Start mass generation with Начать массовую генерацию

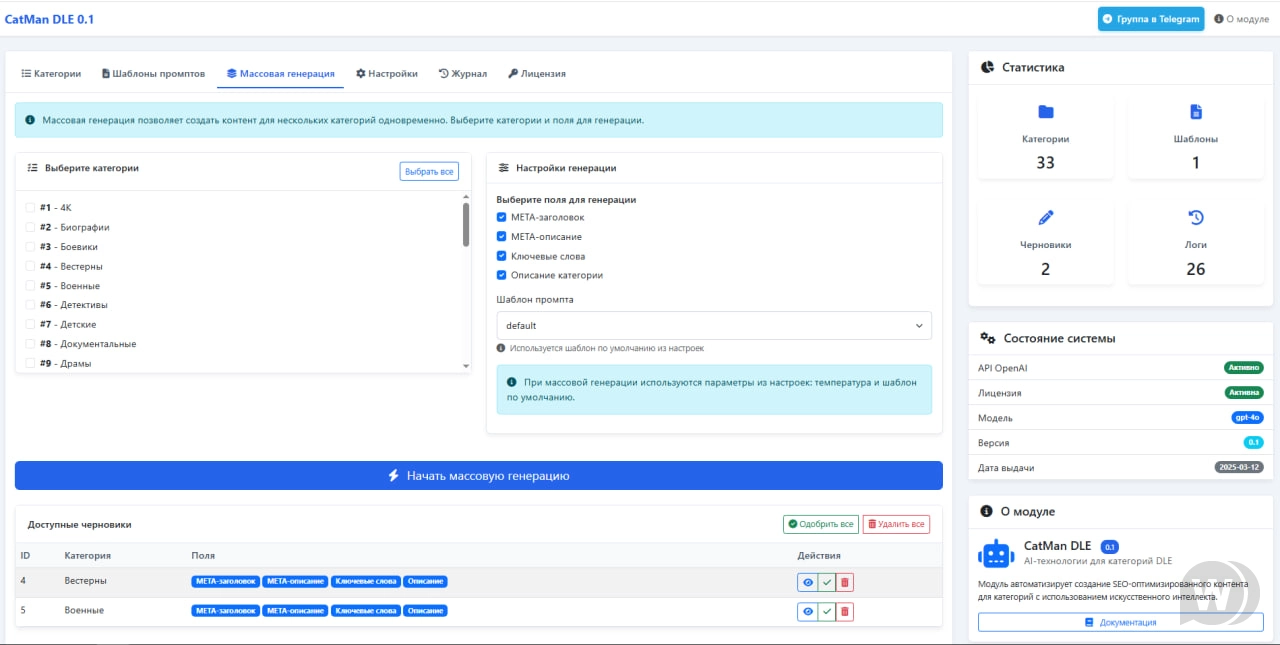pyautogui.click(x=478, y=476)
